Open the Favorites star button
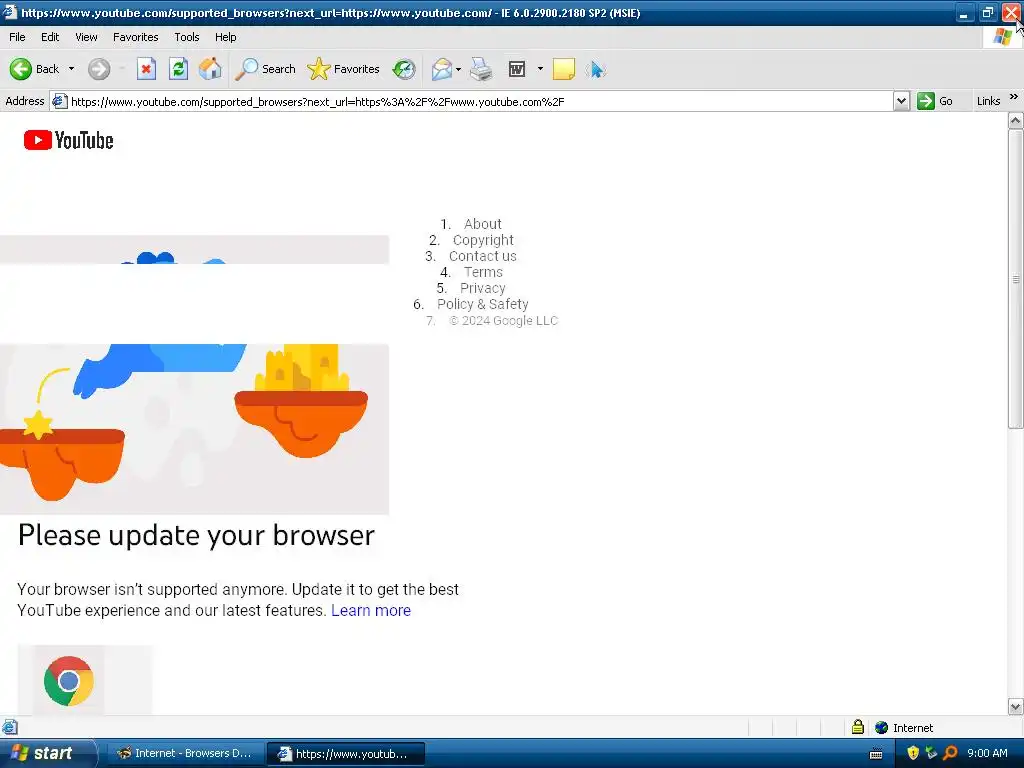The height and width of the screenshot is (768, 1024). (344, 69)
